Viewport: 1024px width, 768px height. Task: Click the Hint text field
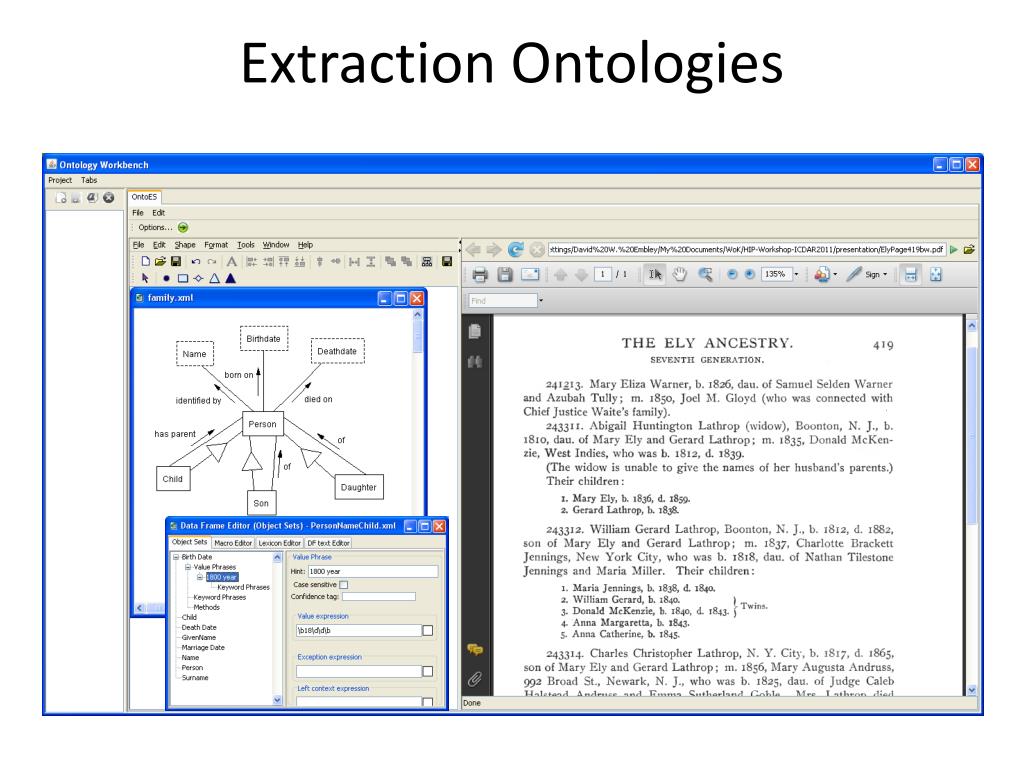click(373, 571)
